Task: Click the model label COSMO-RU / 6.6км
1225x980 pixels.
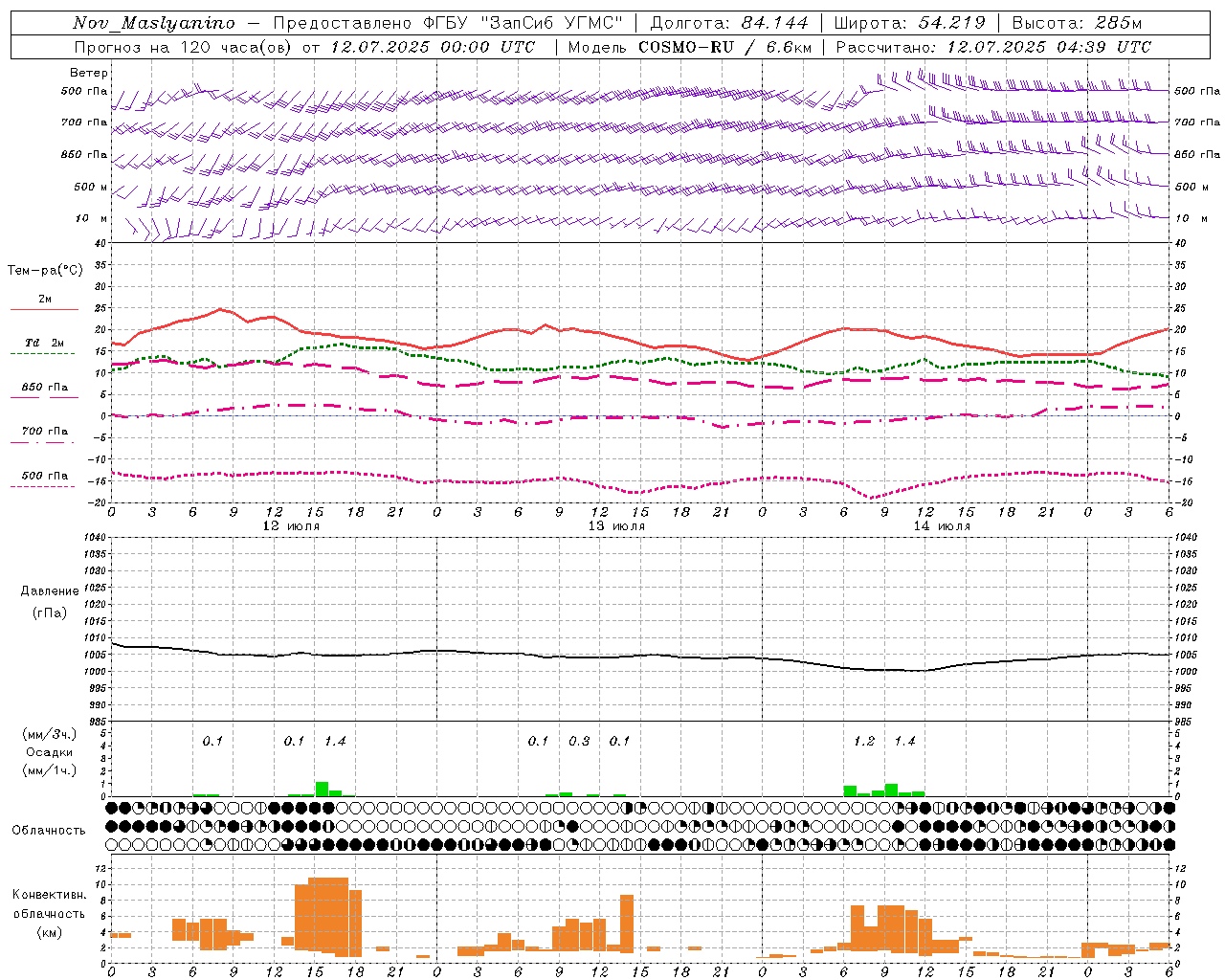Action: (725, 47)
